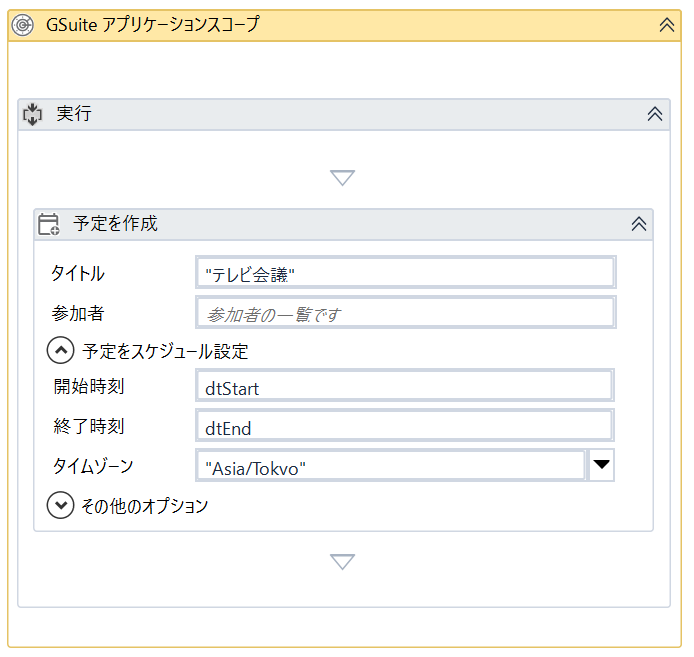The height and width of the screenshot is (657, 694).
Task: Collapse the GSuite アプリケーションスコープ activity
Action: pyautogui.click(x=667, y=25)
